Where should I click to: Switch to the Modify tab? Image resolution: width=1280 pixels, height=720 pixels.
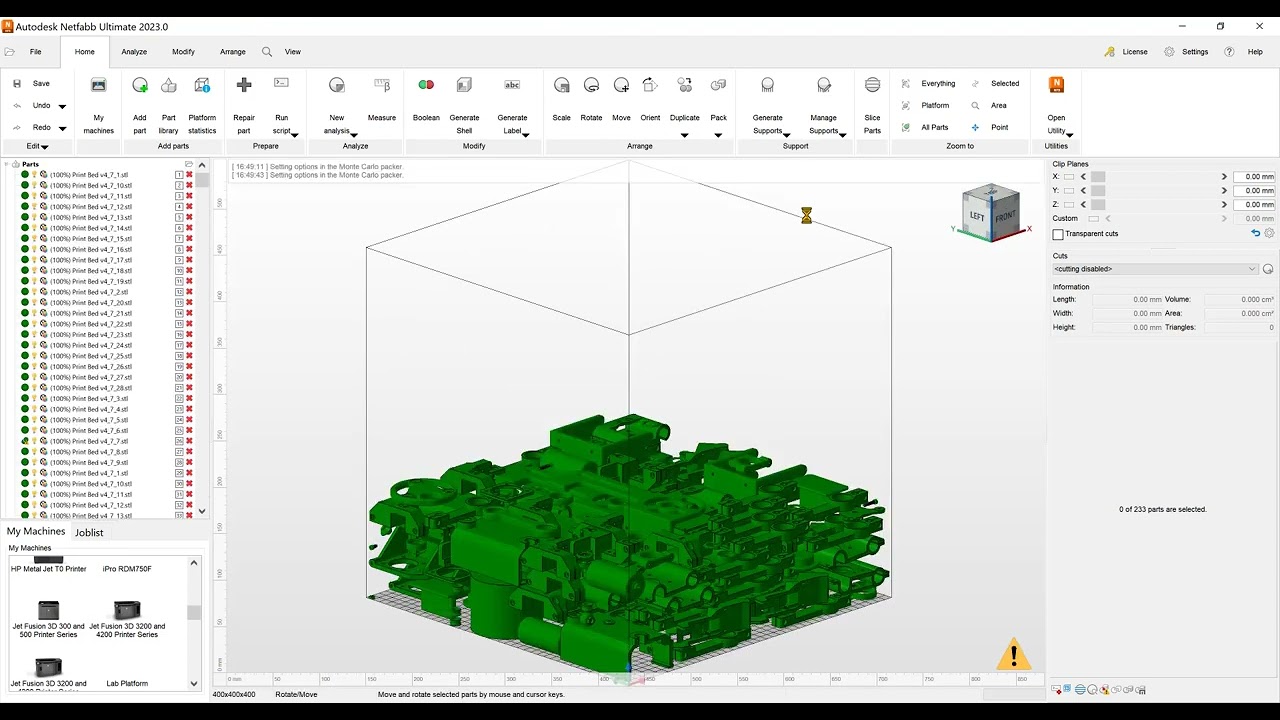pyautogui.click(x=183, y=52)
